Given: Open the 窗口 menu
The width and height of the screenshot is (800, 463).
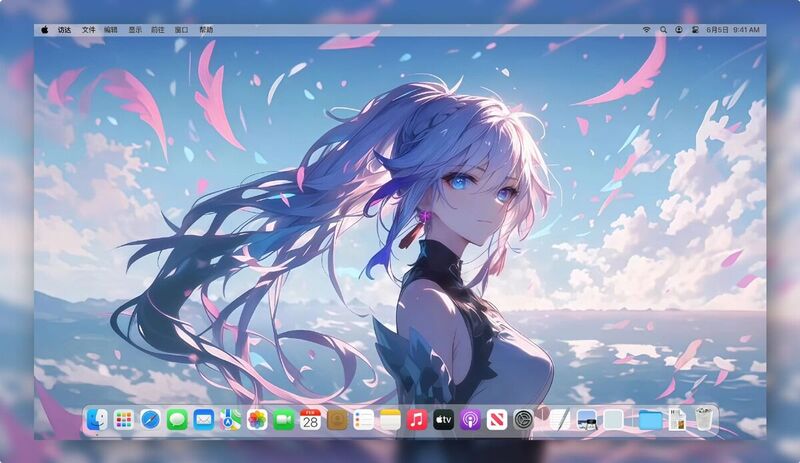Looking at the screenshot, I should [182, 30].
